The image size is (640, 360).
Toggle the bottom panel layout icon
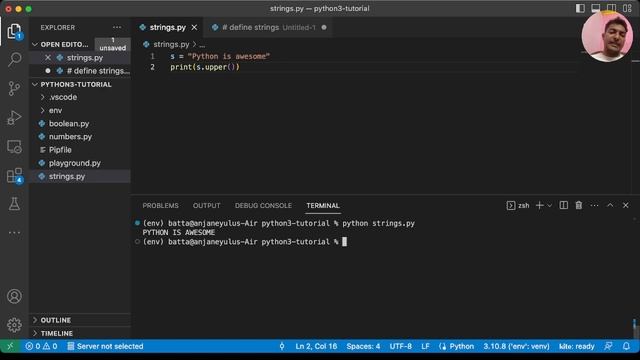[x=596, y=9]
